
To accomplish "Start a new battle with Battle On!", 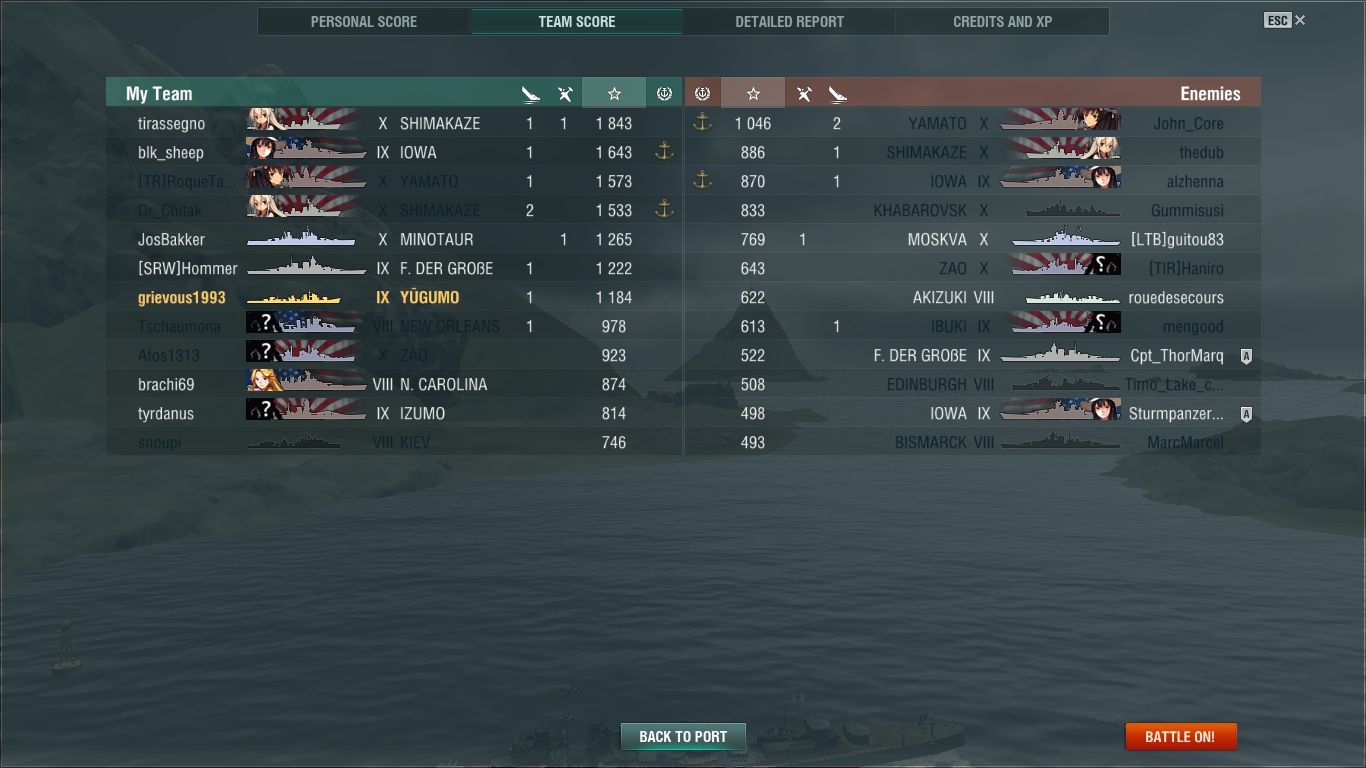I will 1180,737.
